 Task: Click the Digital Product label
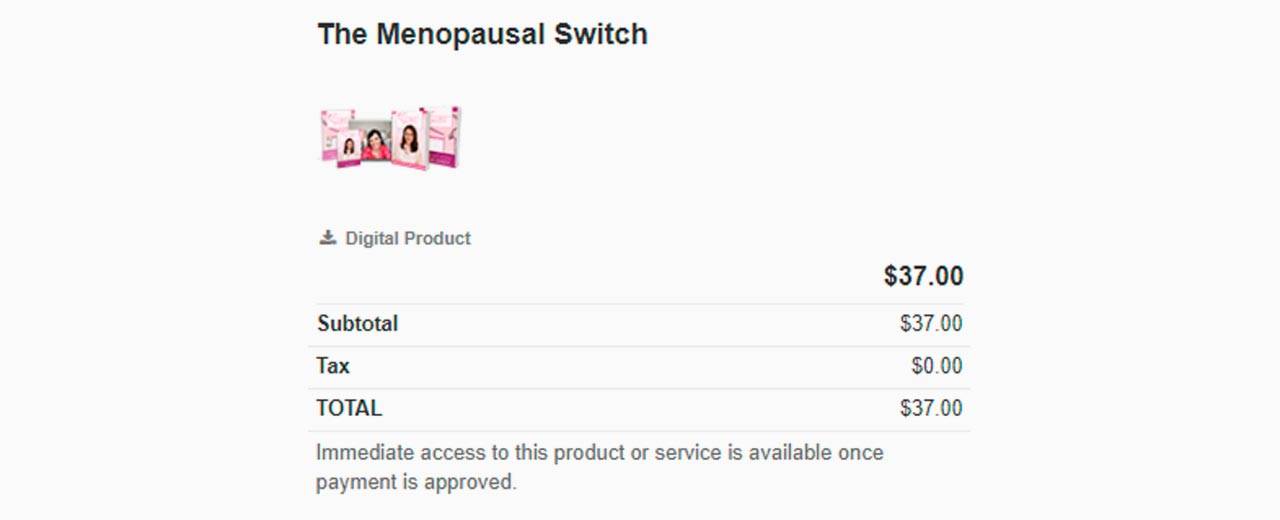tap(408, 239)
